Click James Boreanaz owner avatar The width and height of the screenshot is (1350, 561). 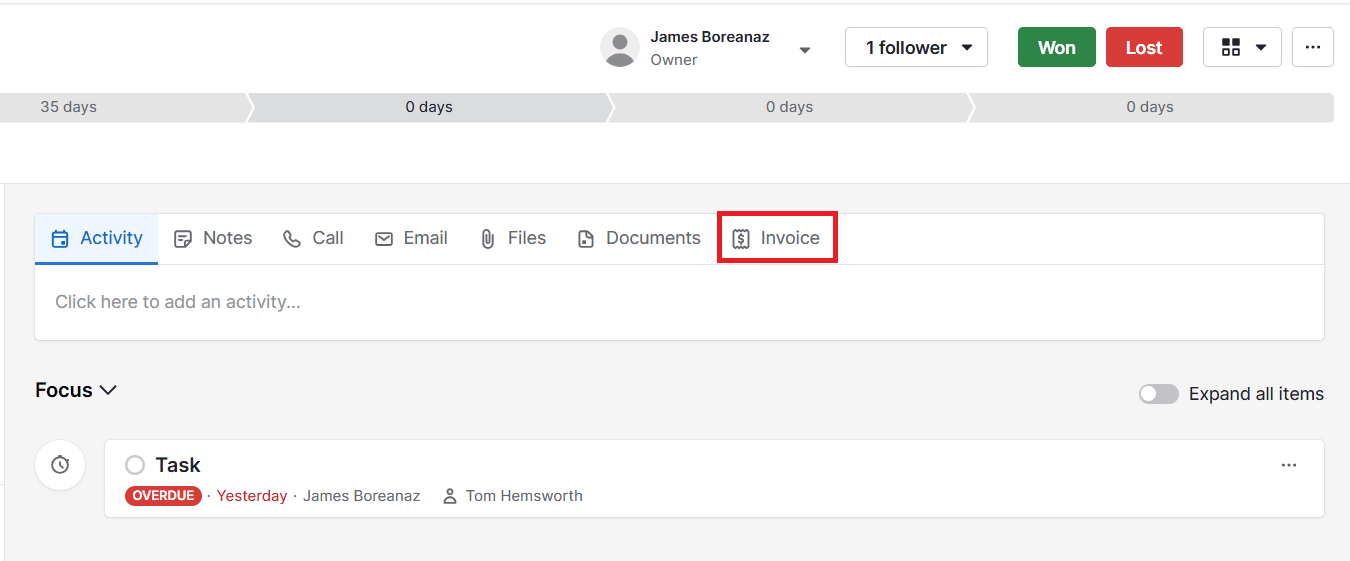pos(620,47)
